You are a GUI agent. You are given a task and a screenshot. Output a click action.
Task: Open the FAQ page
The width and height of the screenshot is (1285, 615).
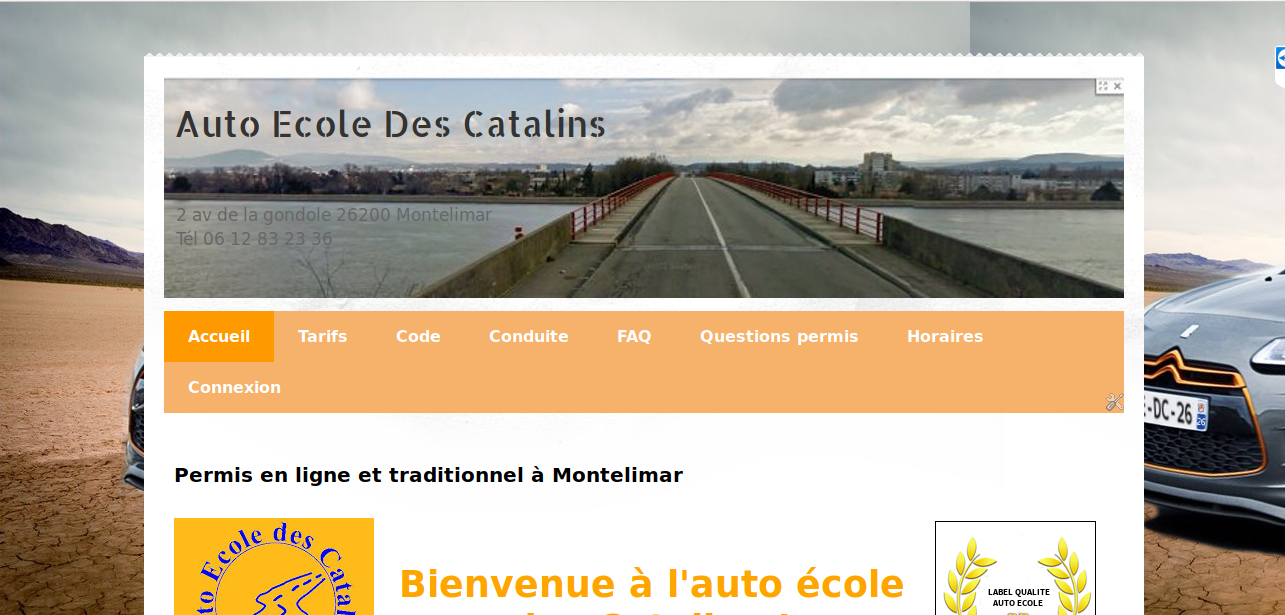pos(634,336)
